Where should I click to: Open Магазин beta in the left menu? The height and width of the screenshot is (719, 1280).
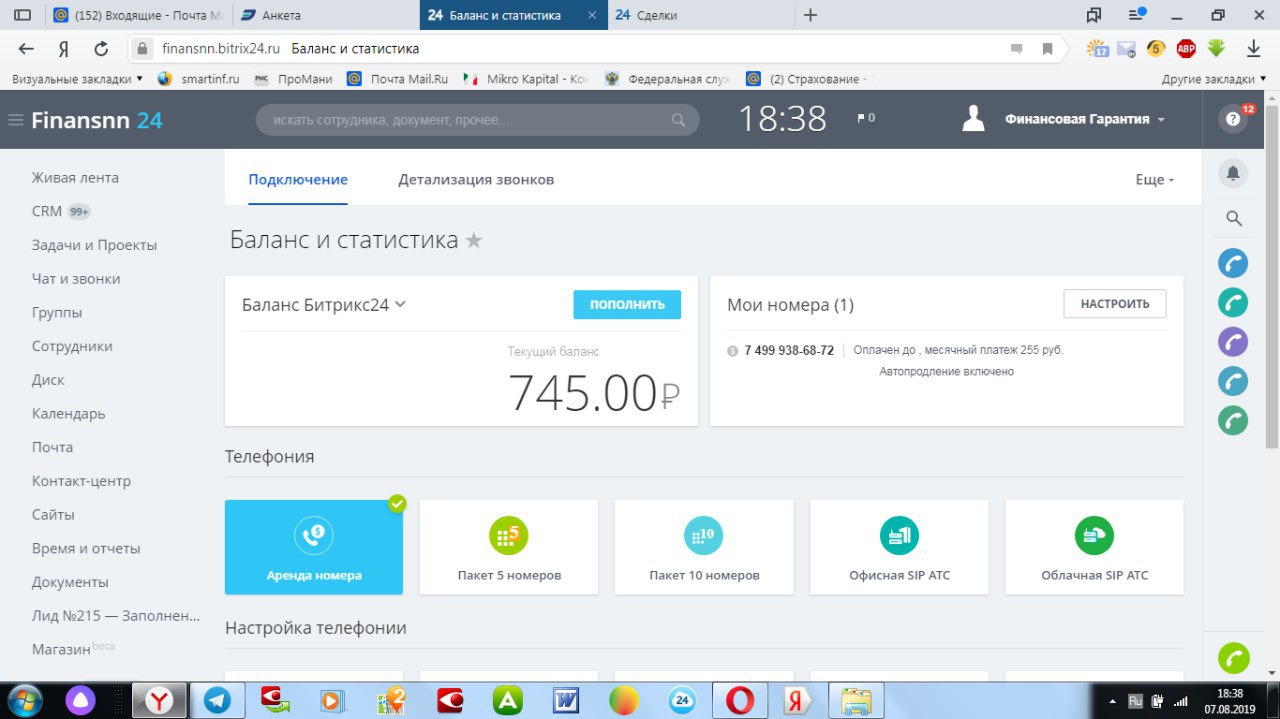73,649
